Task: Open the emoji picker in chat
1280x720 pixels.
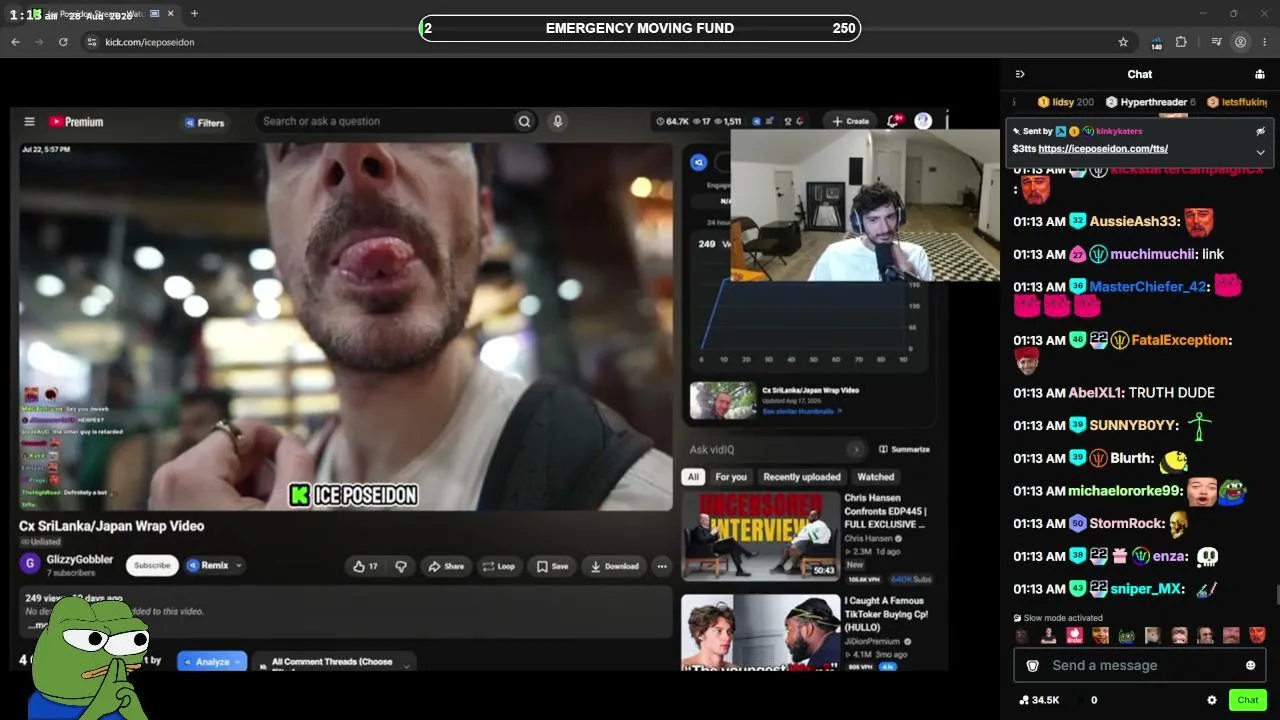Action: pyautogui.click(x=1250, y=665)
